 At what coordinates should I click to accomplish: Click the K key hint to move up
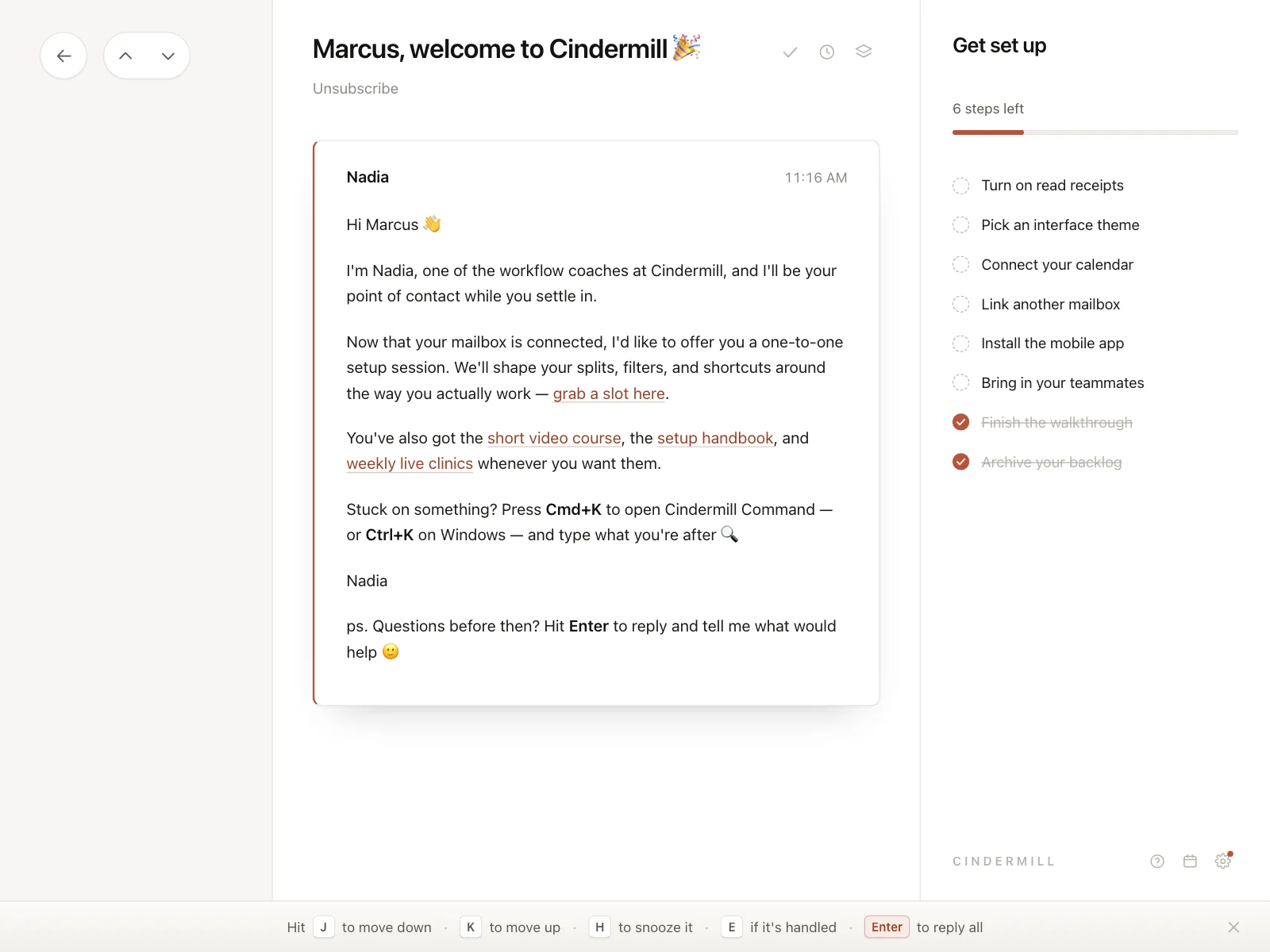point(471,927)
